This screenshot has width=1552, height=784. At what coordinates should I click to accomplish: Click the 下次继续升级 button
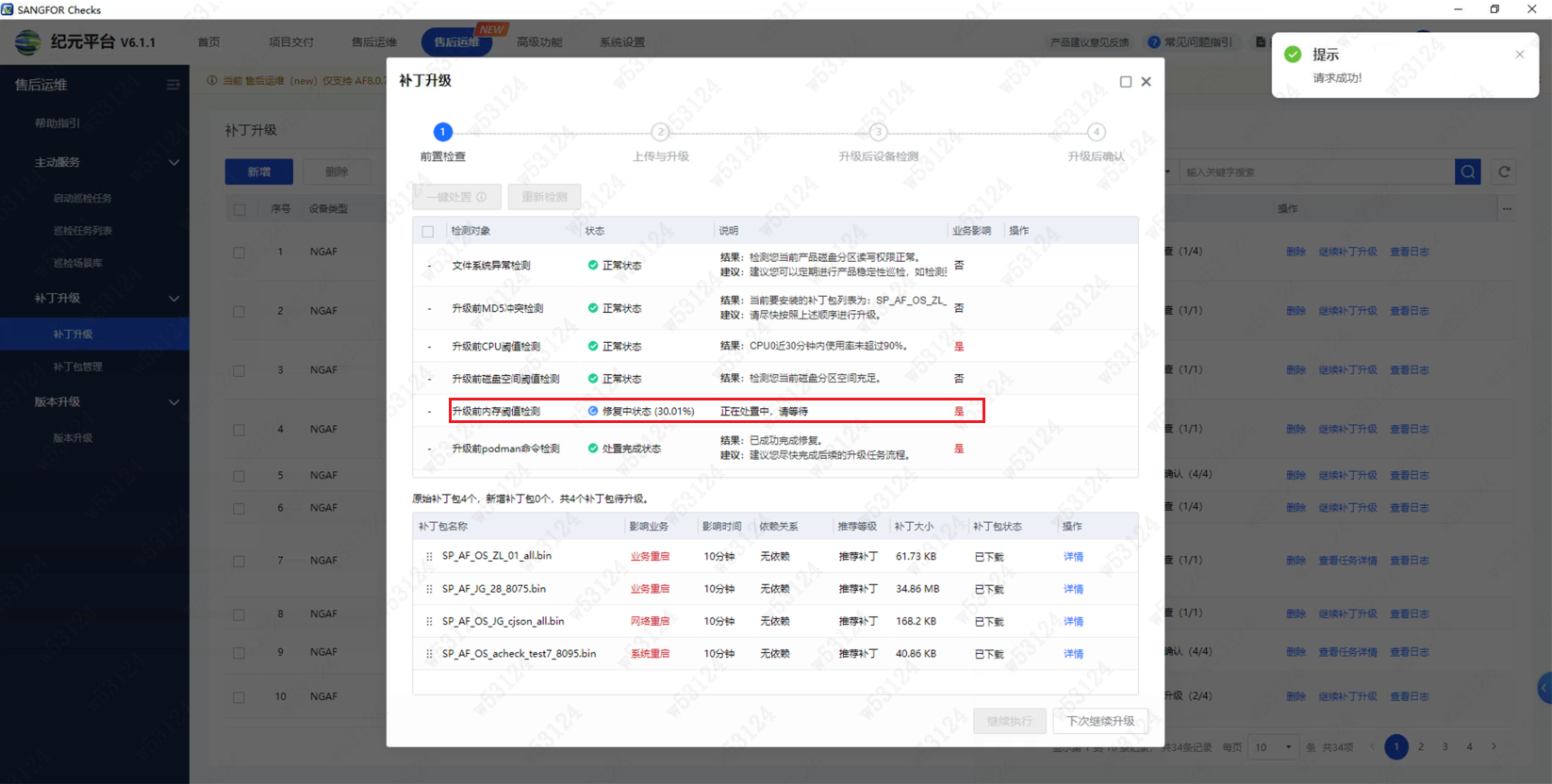(x=1099, y=721)
